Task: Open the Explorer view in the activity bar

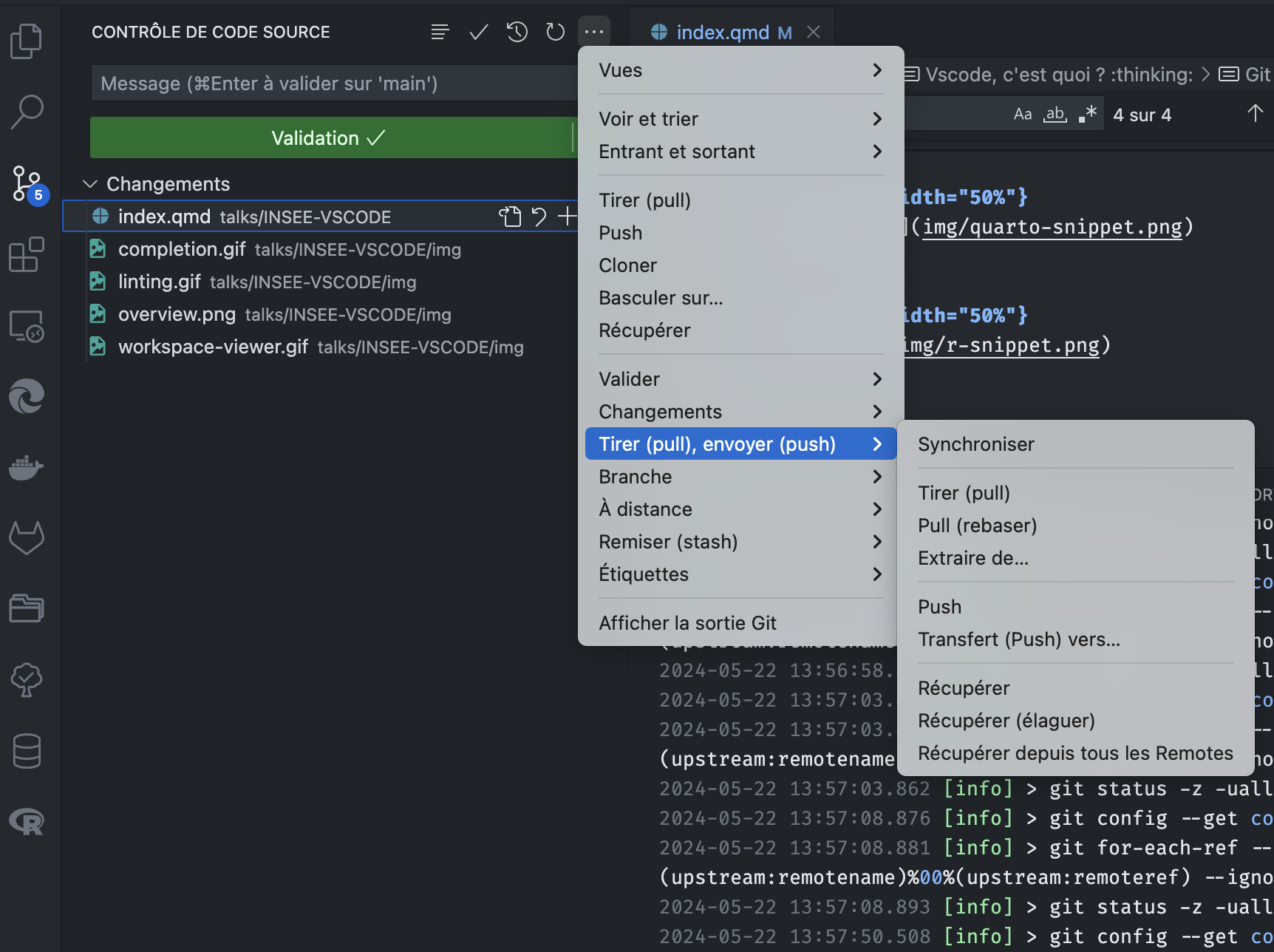Action: tap(27, 41)
